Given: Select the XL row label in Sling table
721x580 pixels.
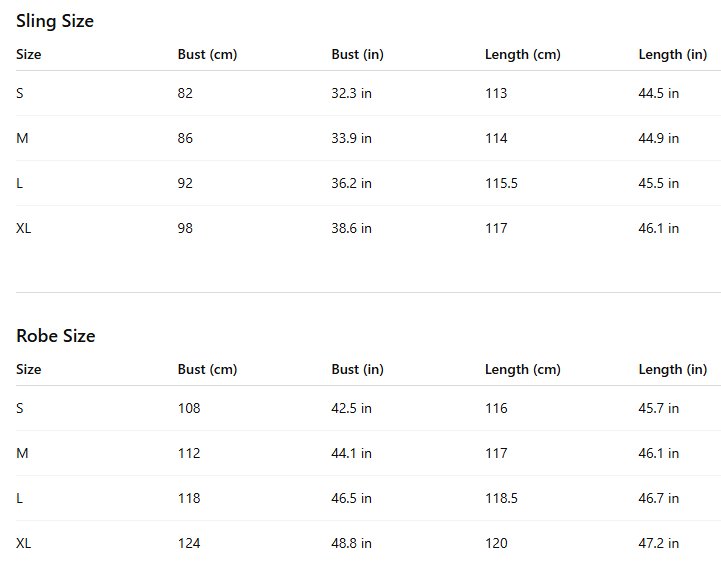Looking at the screenshot, I should tap(24, 228).
